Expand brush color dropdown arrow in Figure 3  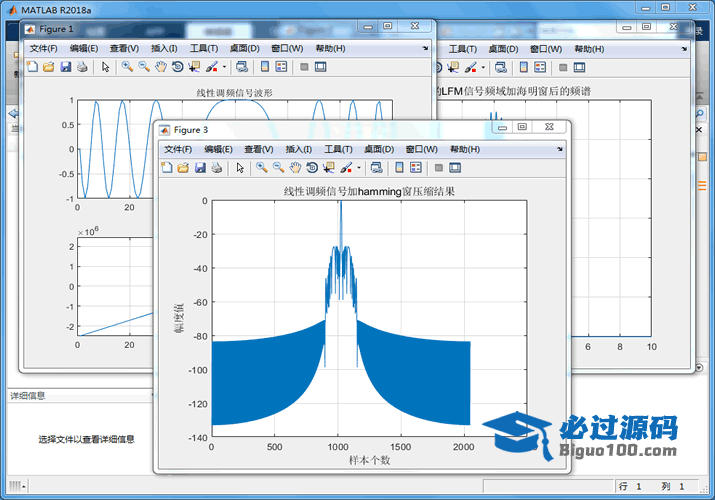[358, 168]
